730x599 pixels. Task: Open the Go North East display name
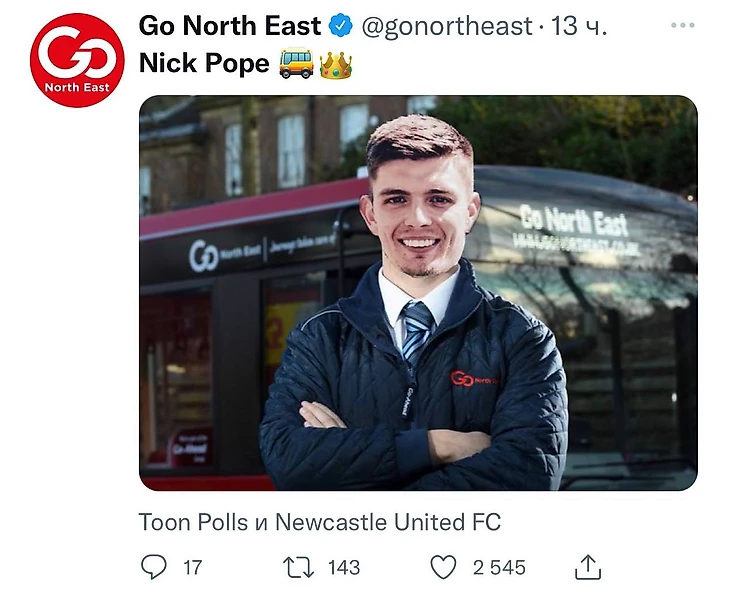pyautogui.click(x=230, y=26)
